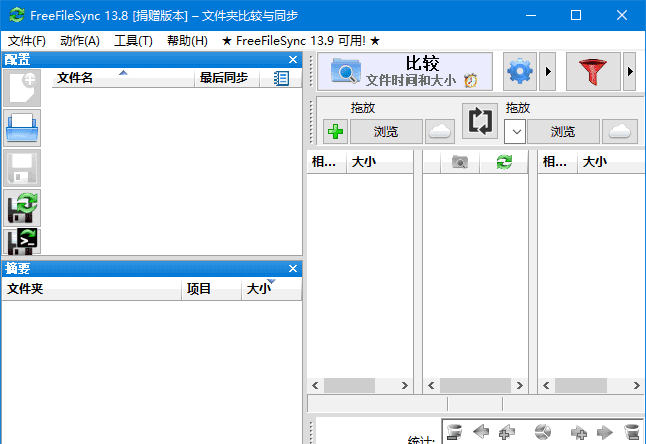Click the pie chart statistic icon
Screen dimensions: 646x444
[x=543, y=432]
